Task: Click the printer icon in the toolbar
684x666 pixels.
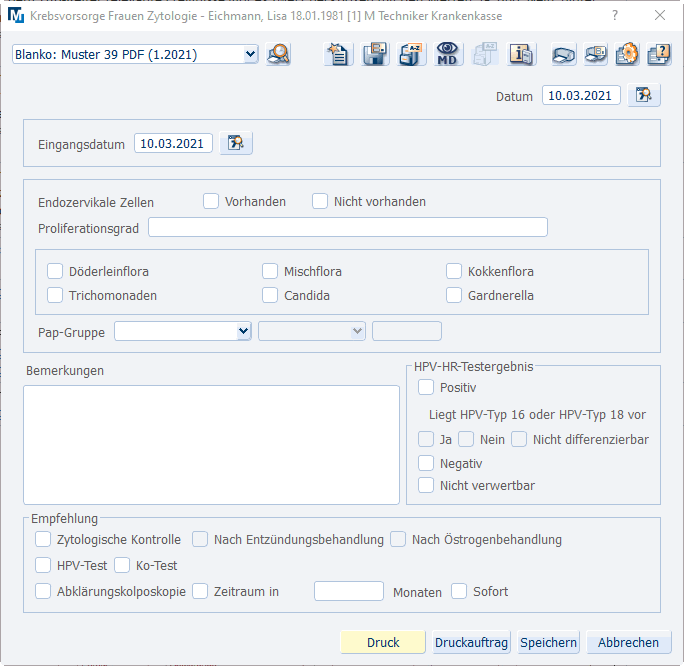Action: click(563, 55)
